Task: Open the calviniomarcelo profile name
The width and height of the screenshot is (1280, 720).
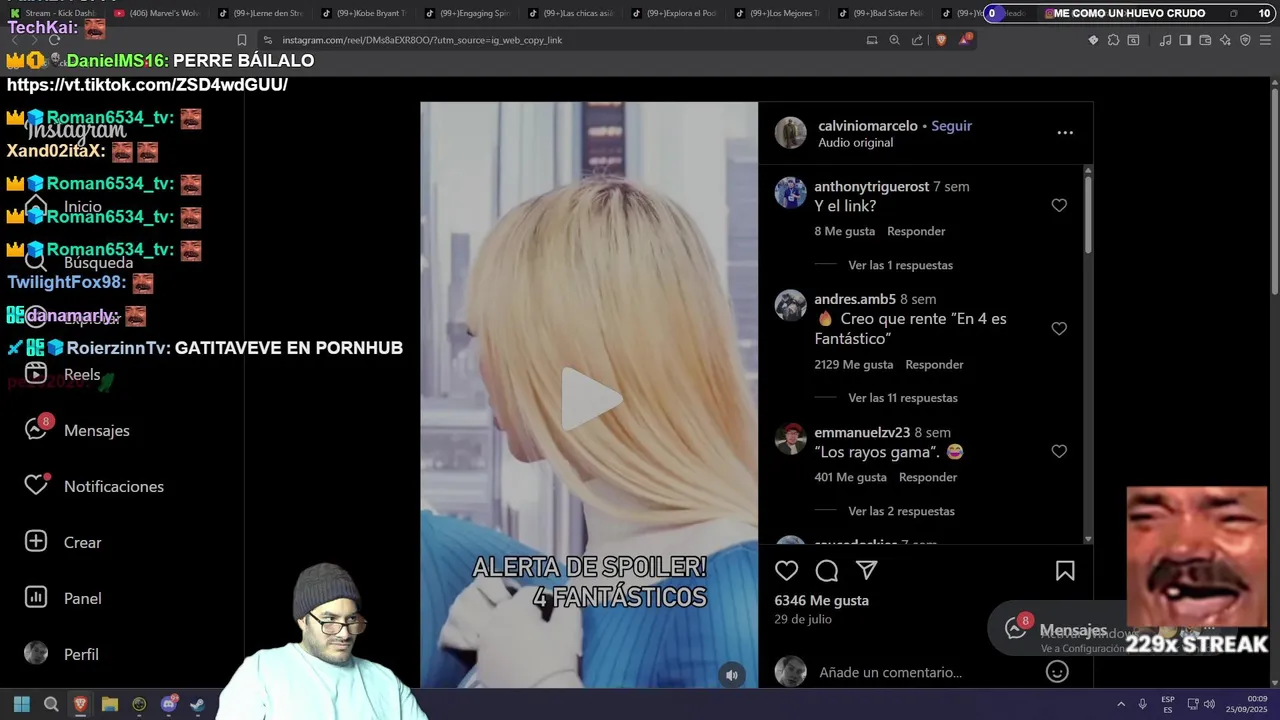Action: click(867, 126)
